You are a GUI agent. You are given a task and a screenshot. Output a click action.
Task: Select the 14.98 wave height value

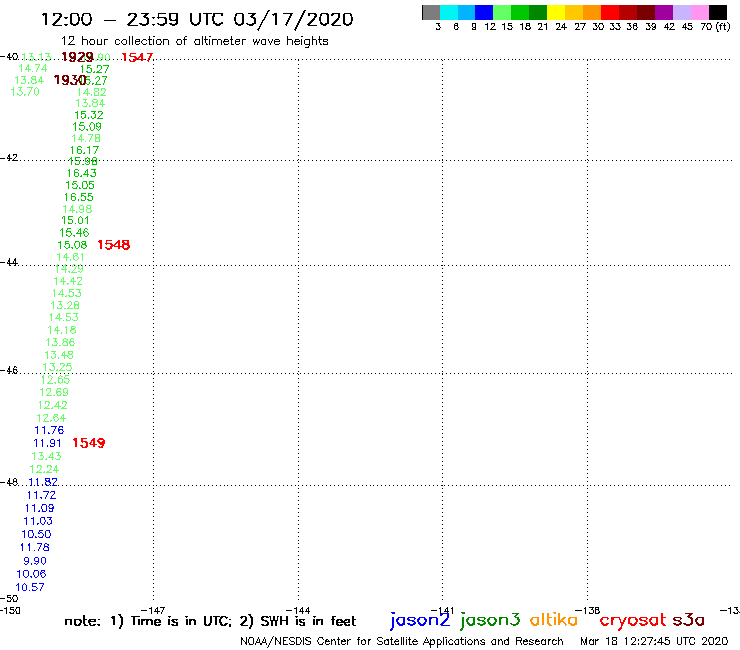tap(77, 209)
